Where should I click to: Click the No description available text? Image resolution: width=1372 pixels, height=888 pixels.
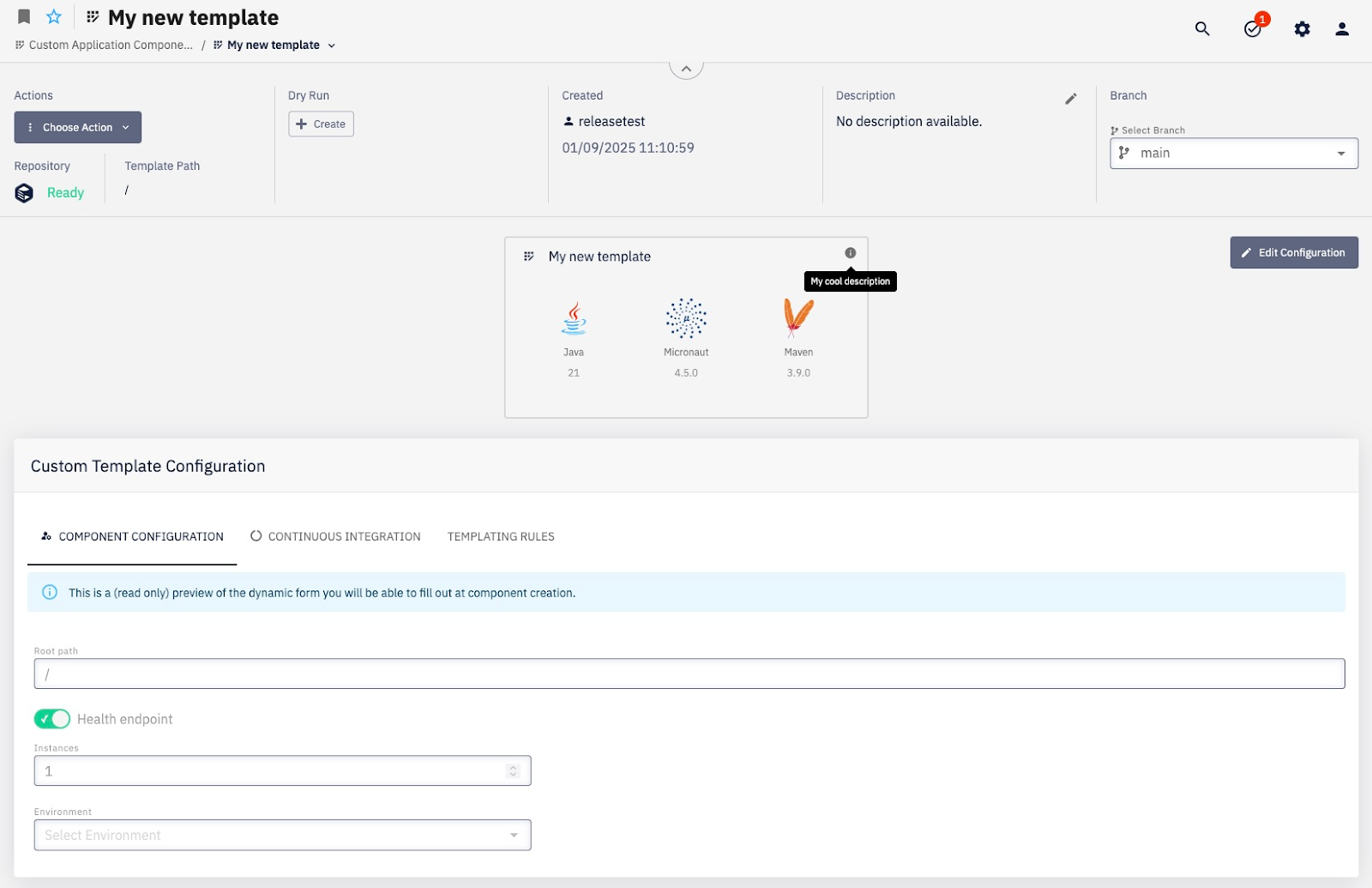click(909, 121)
